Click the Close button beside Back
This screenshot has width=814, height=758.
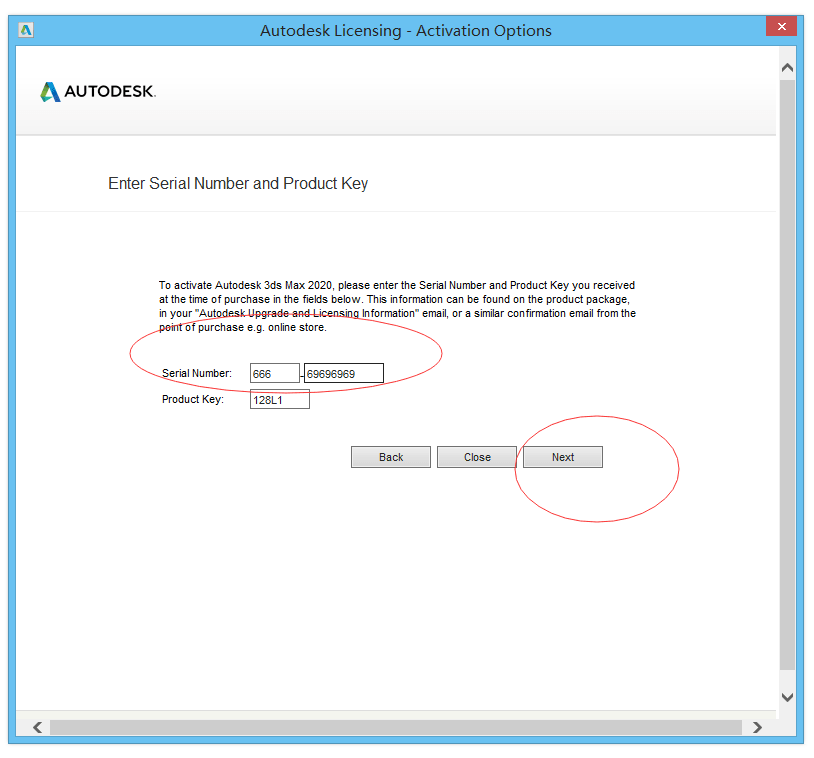click(x=477, y=457)
